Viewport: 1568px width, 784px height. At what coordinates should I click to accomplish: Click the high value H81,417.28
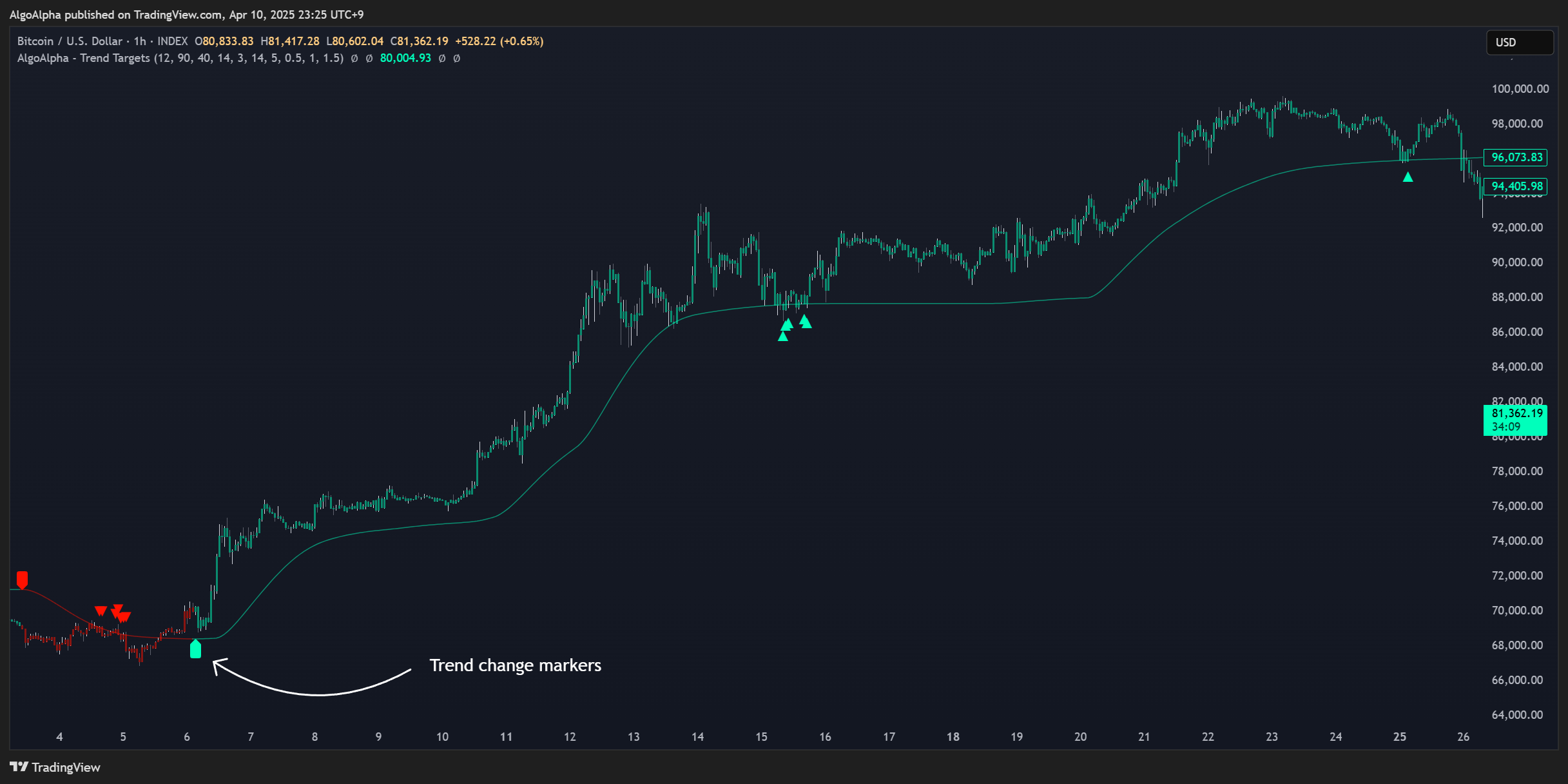290,41
